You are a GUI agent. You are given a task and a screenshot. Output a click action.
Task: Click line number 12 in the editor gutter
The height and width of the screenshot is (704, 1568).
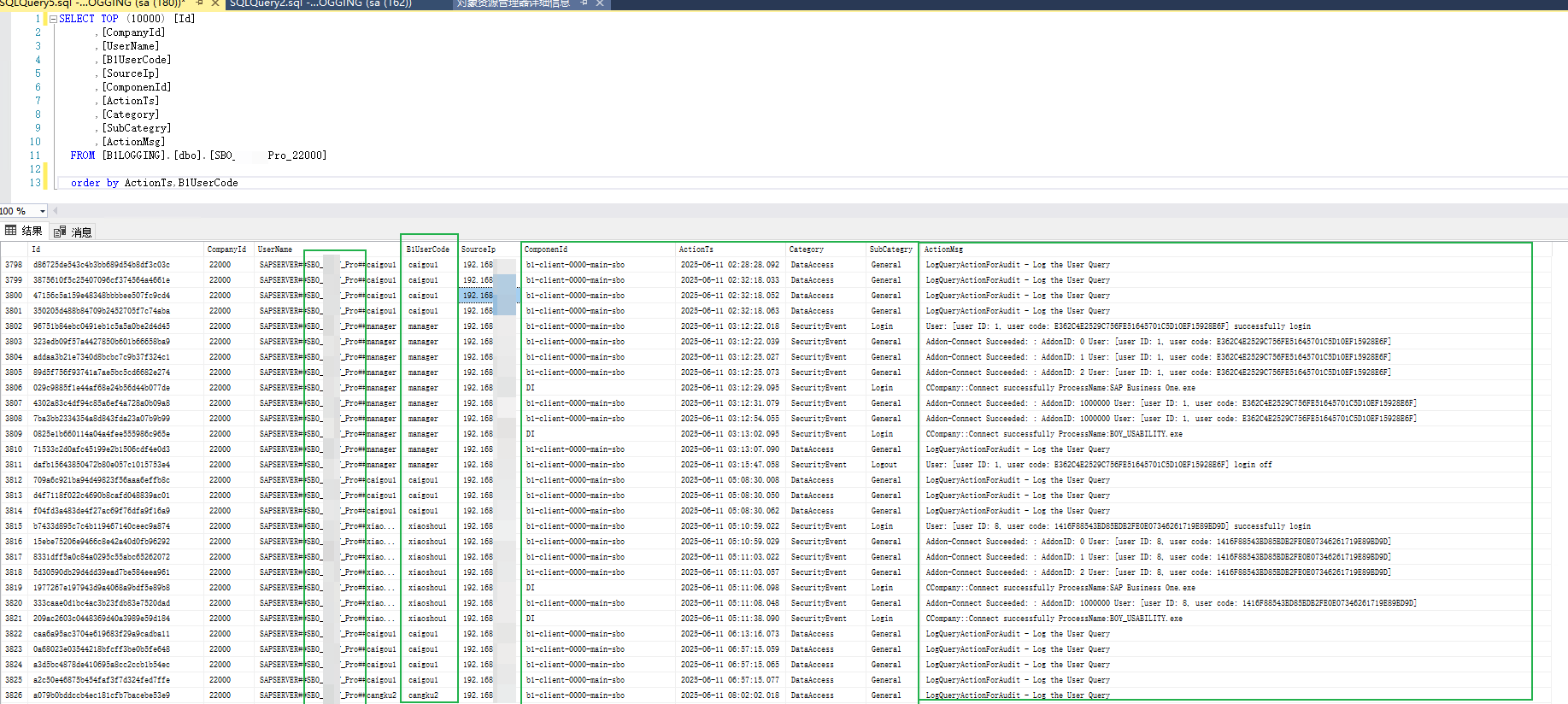35,169
